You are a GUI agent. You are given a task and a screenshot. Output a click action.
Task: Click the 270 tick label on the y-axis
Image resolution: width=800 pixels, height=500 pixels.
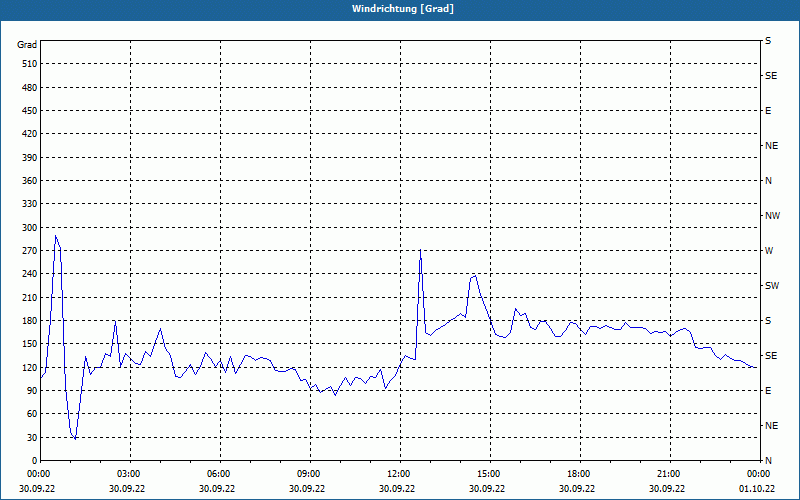click(27, 251)
